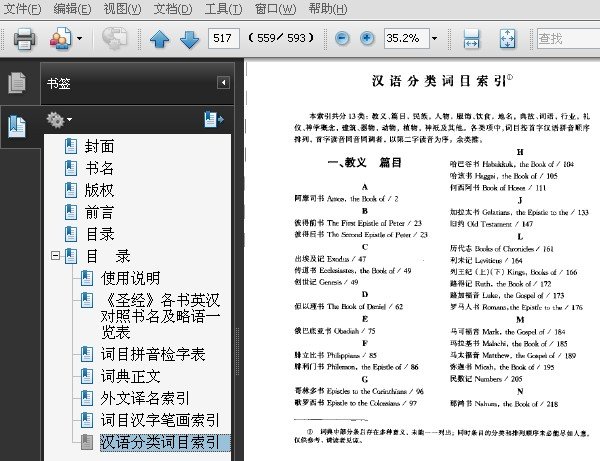Click the collaborate/share users icon
The image size is (600, 461).
click(x=60, y=38)
